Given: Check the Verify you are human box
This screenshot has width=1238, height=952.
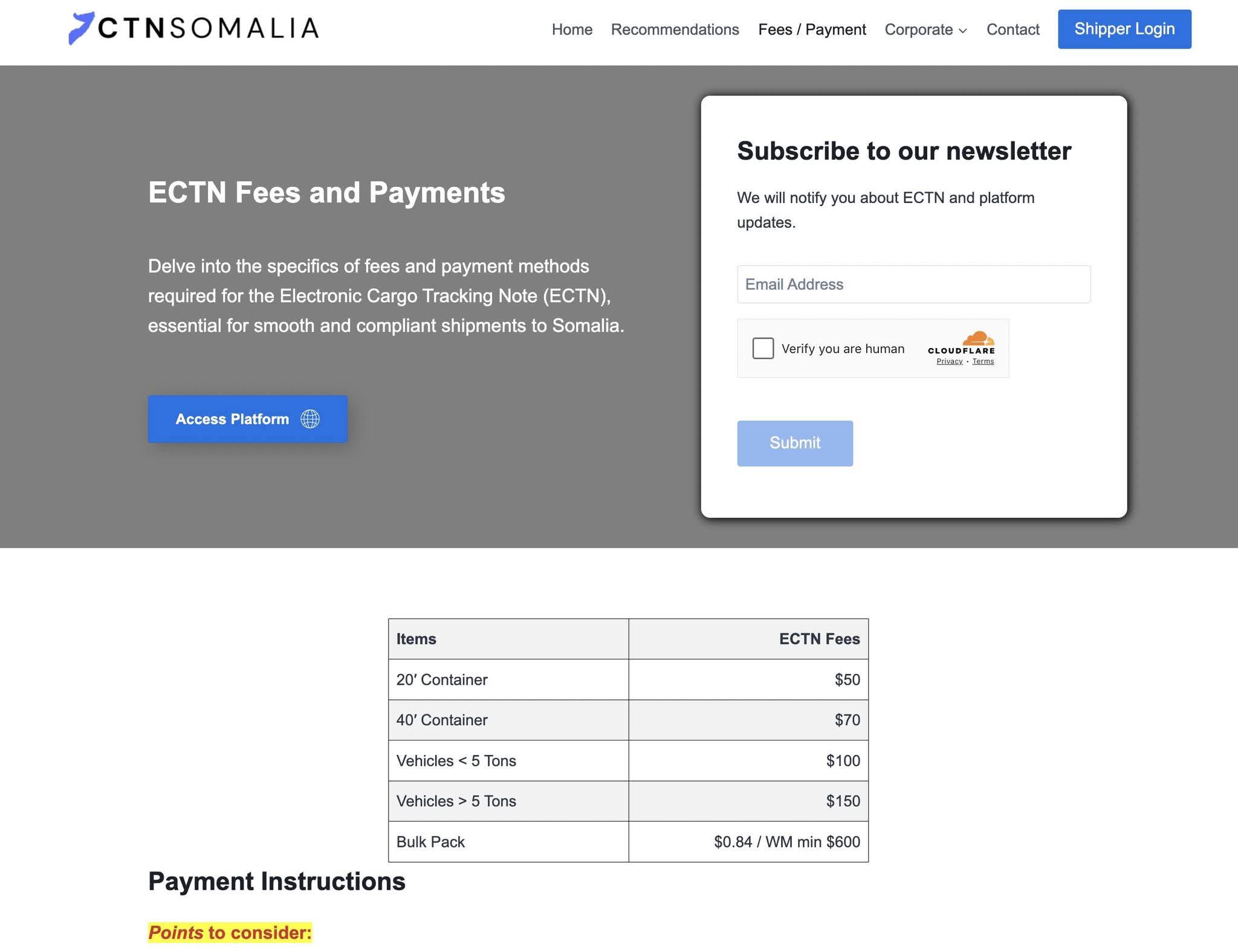Looking at the screenshot, I should pyautogui.click(x=763, y=348).
